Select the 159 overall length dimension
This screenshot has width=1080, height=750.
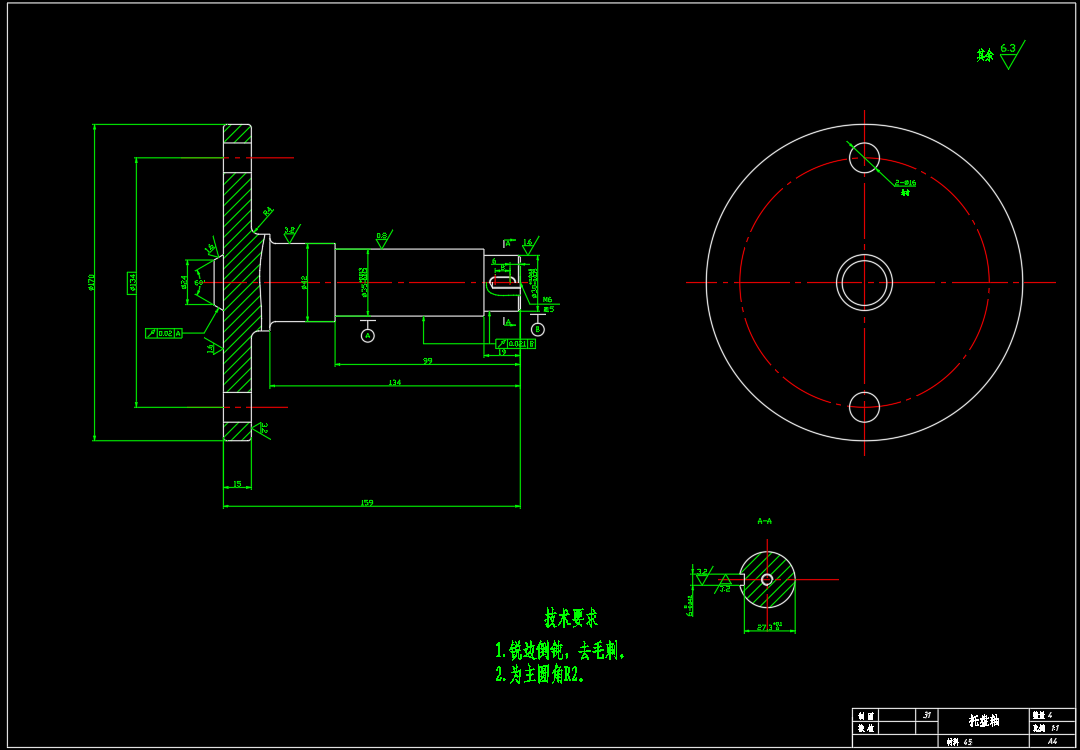[367, 502]
